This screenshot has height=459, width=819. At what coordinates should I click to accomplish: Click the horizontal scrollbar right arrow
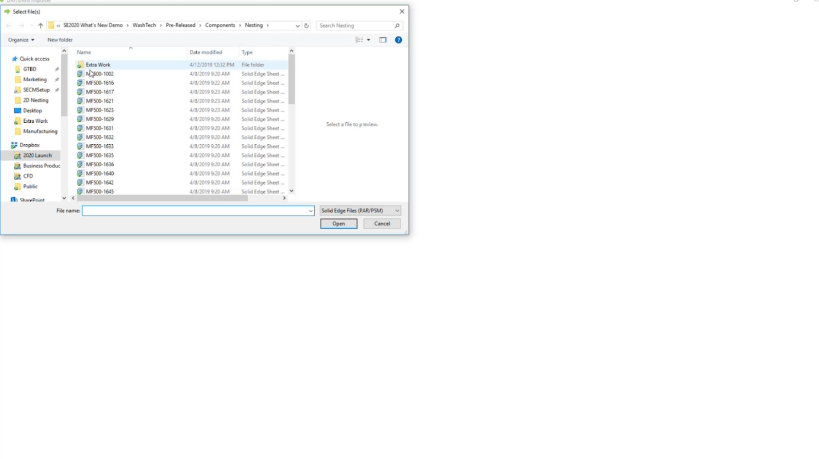[x=284, y=198]
